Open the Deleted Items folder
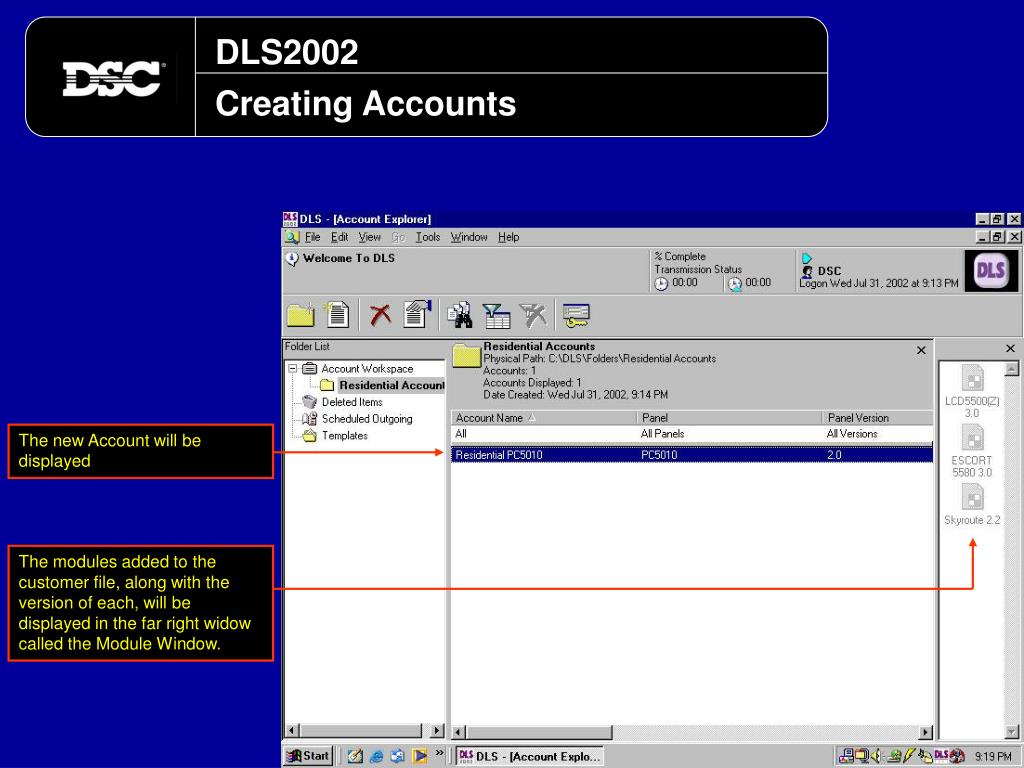Viewport: 1024px width, 768px height. click(x=352, y=402)
